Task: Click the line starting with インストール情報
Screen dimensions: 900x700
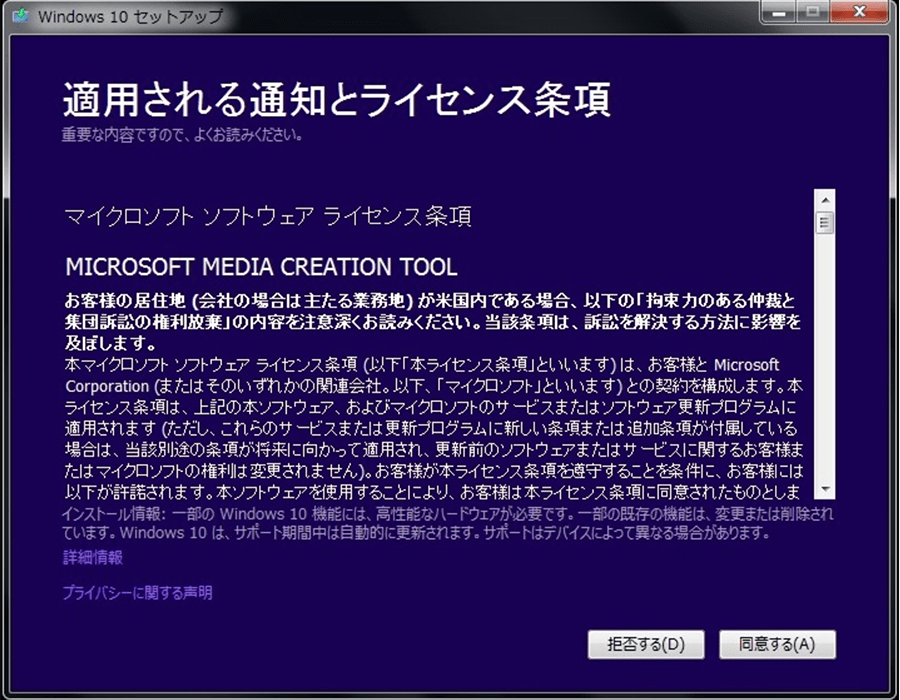Action: click(448, 514)
